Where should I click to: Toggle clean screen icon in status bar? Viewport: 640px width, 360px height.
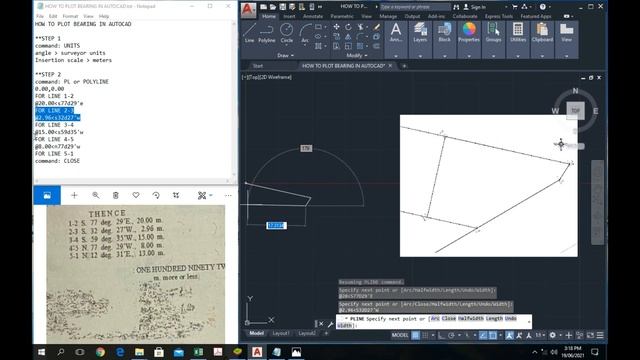pyautogui.click(x=590, y=335)
